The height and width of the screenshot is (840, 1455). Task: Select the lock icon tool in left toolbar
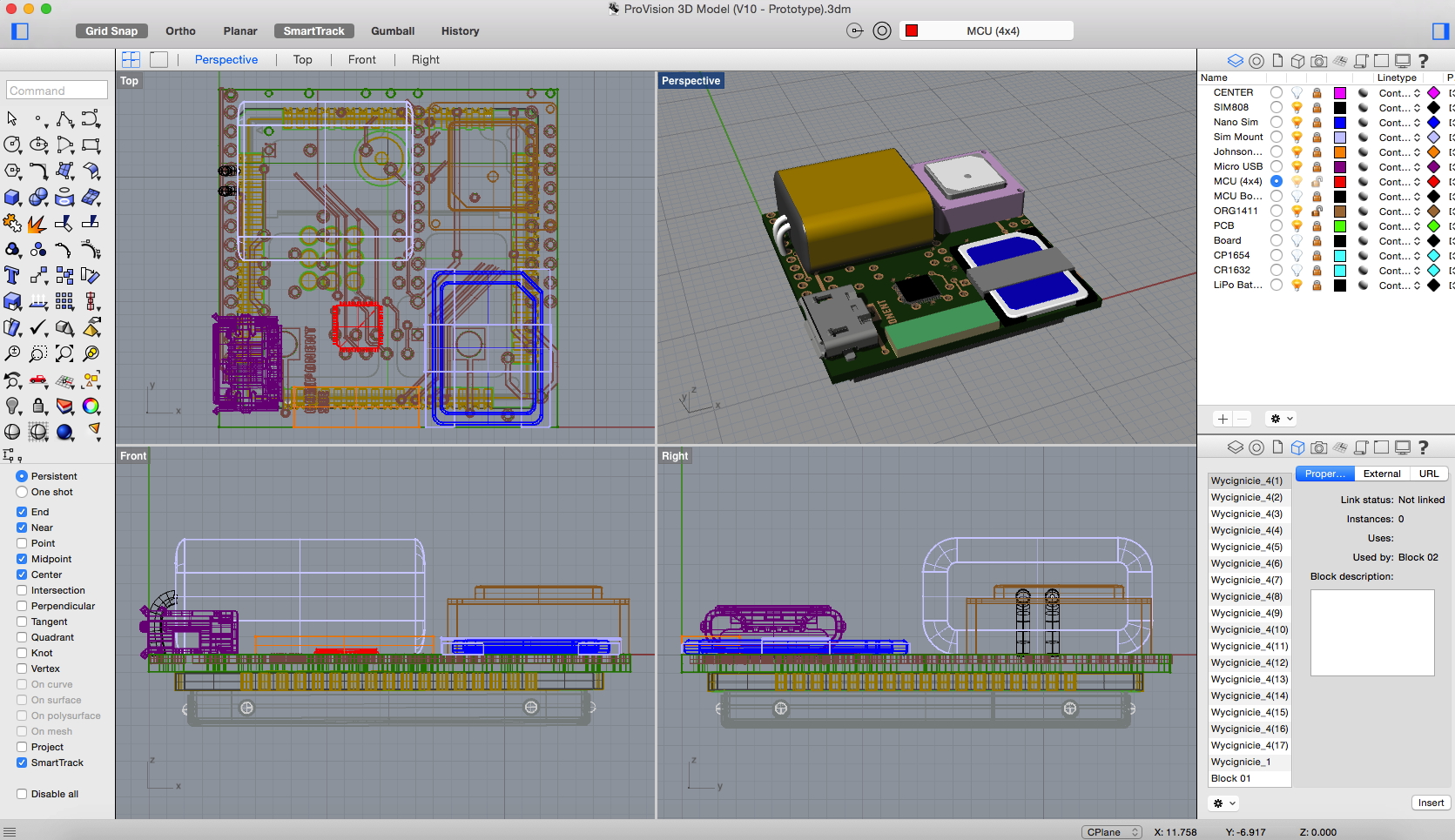38,407
